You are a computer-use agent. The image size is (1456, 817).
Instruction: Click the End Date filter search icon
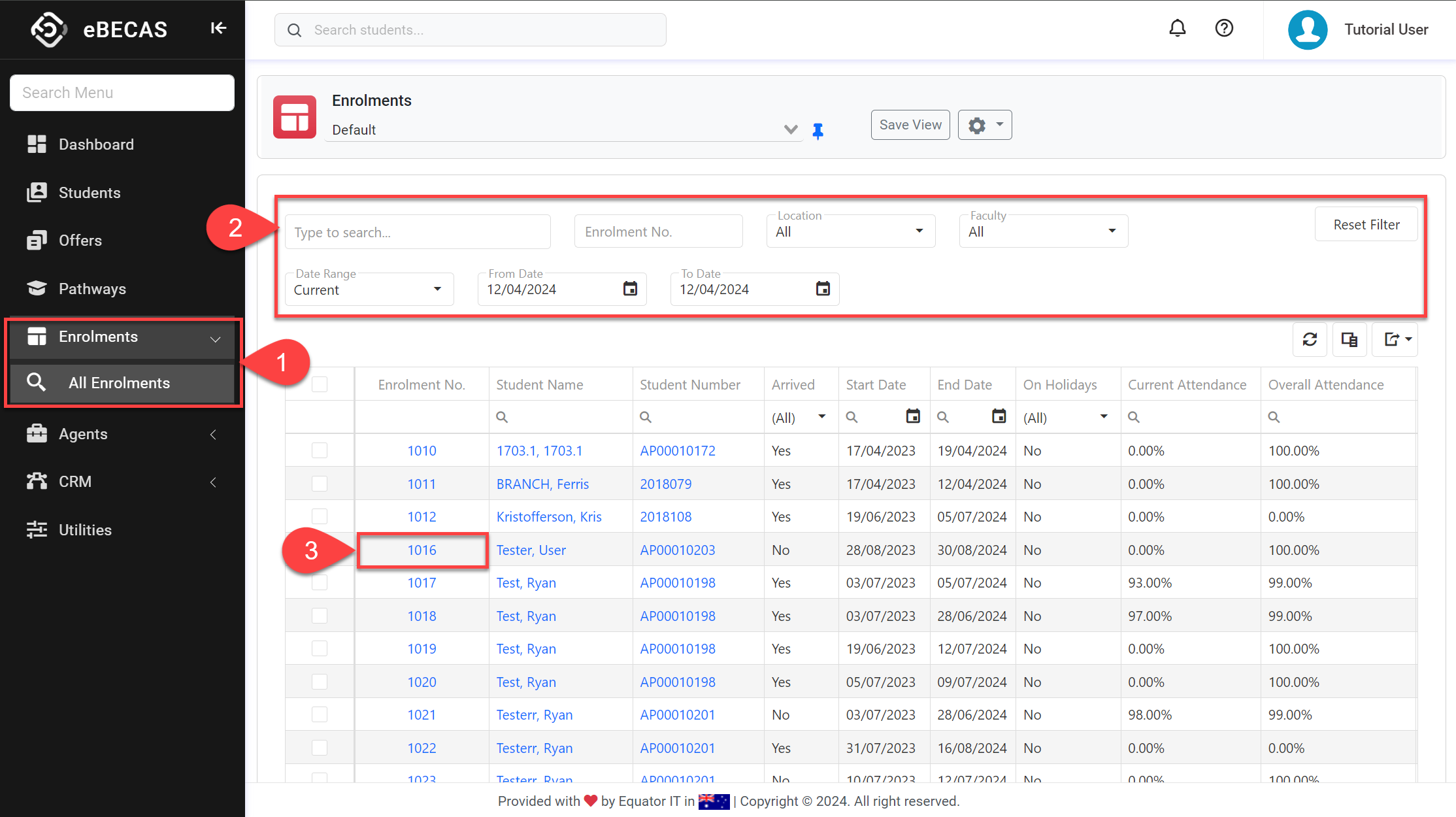pos(943,417)
